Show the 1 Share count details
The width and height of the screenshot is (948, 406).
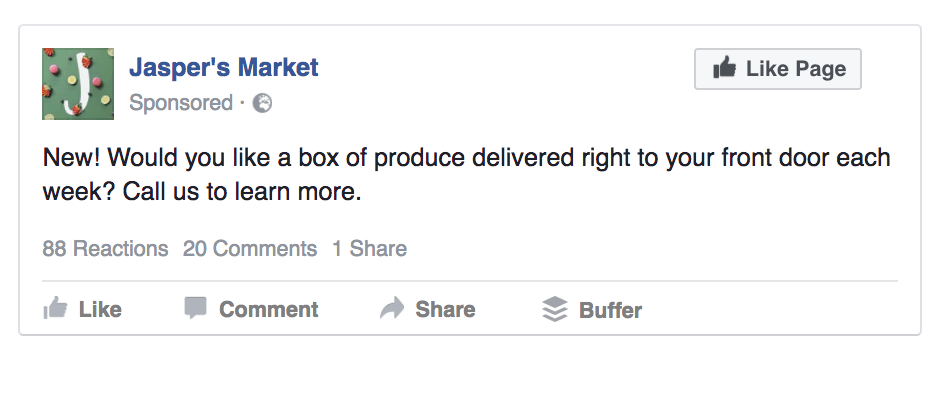click(x=369, y=249)
